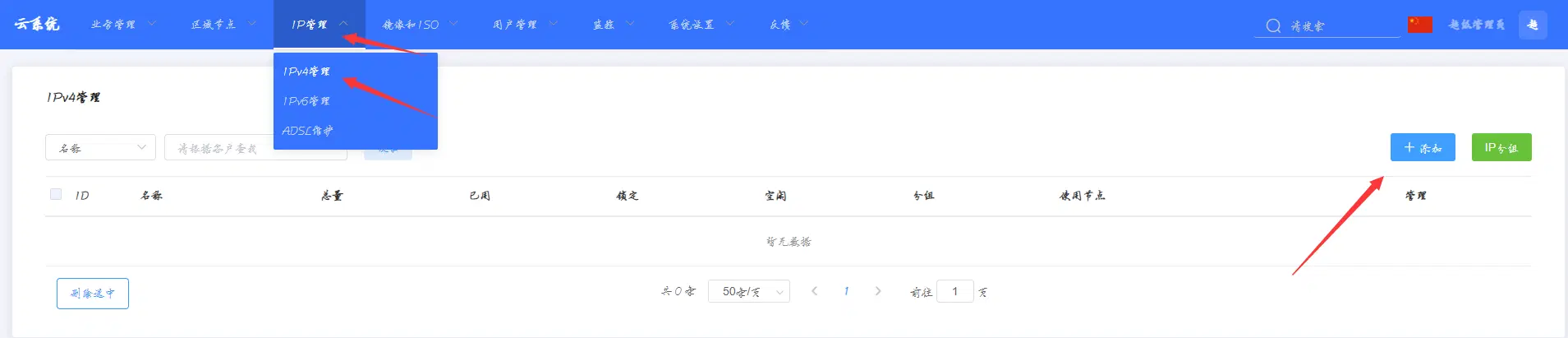Open the 名称 filter dropdown
The image size is (1568, 338).
click(x=100, y=148)
